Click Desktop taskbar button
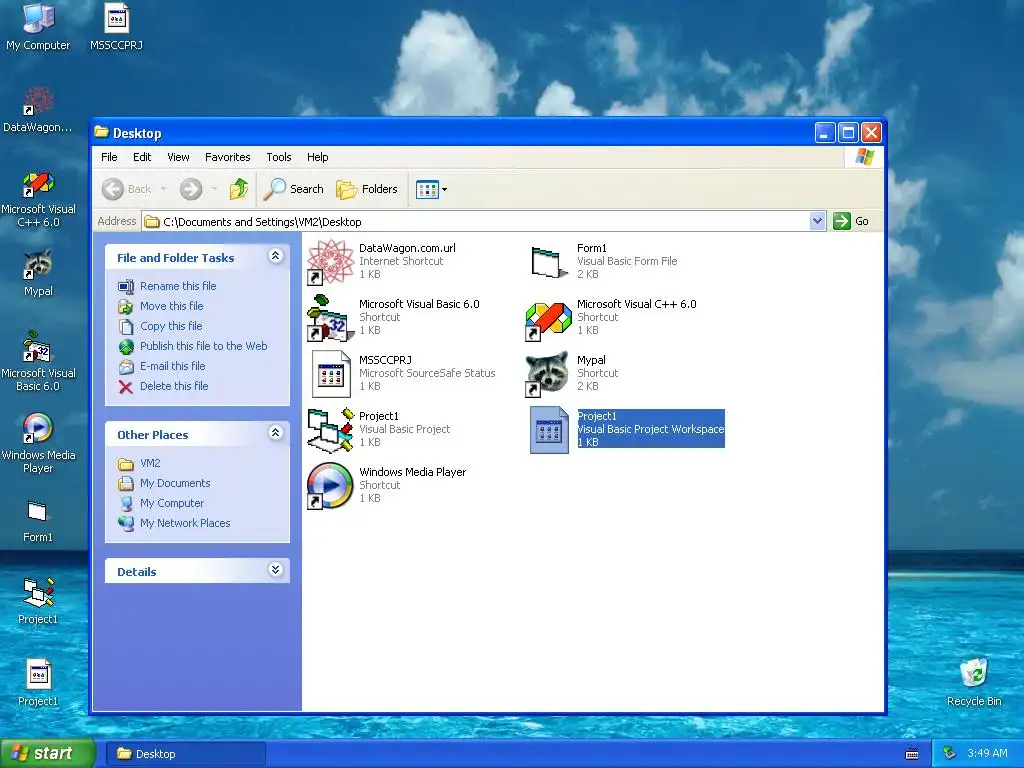 coord(185,754)
